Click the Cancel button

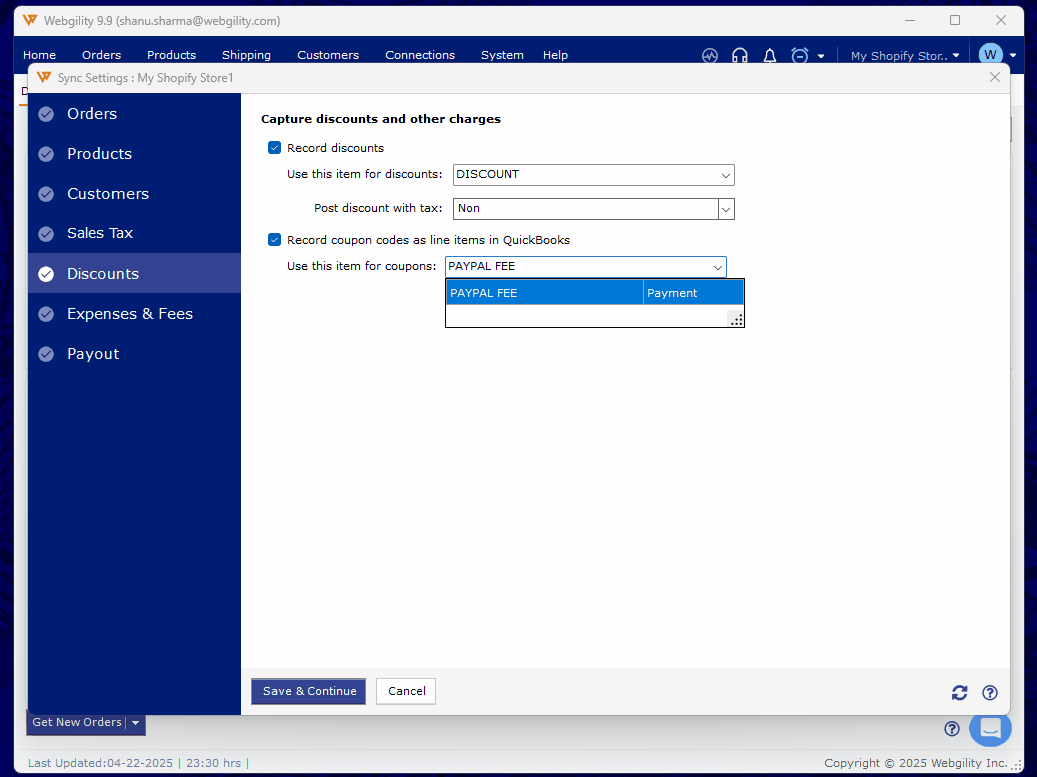point(406,691)
